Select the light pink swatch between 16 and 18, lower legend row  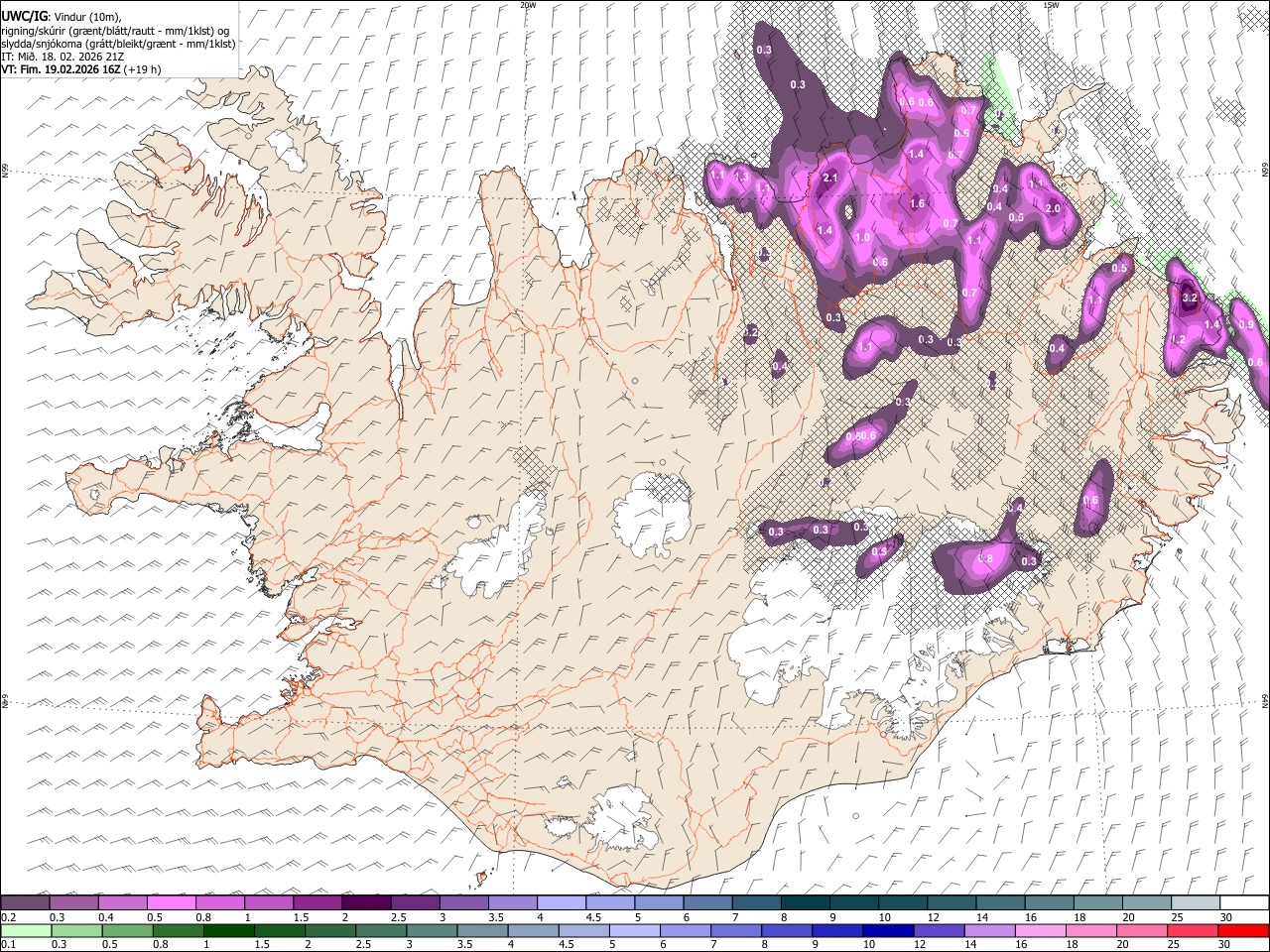1040,930
